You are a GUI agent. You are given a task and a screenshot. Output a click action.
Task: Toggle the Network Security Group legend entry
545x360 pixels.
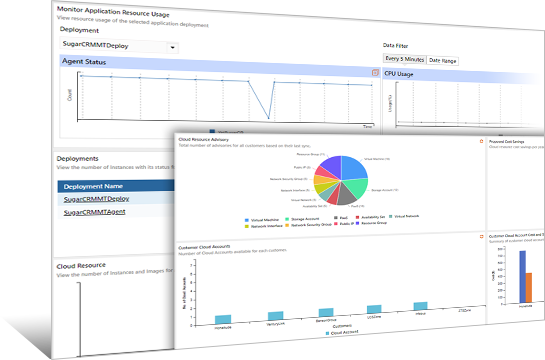(x=309, y=225)
